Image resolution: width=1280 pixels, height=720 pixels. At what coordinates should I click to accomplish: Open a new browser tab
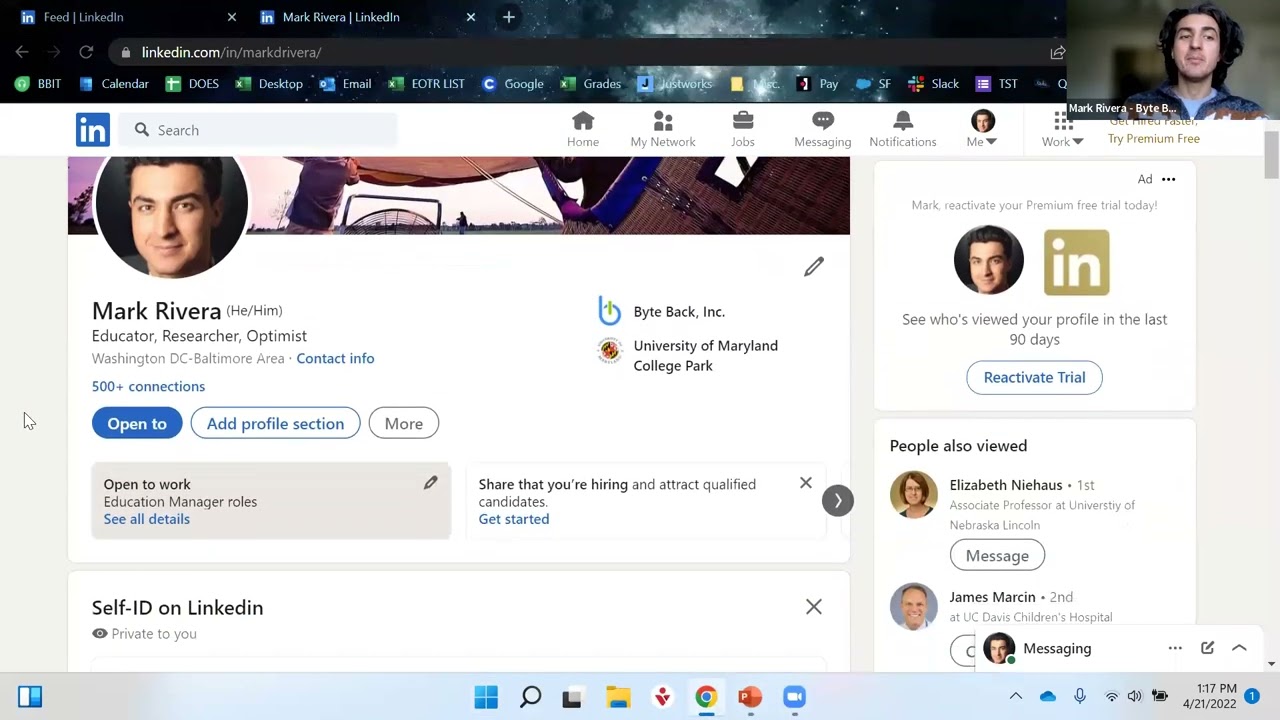pos(508,17)
